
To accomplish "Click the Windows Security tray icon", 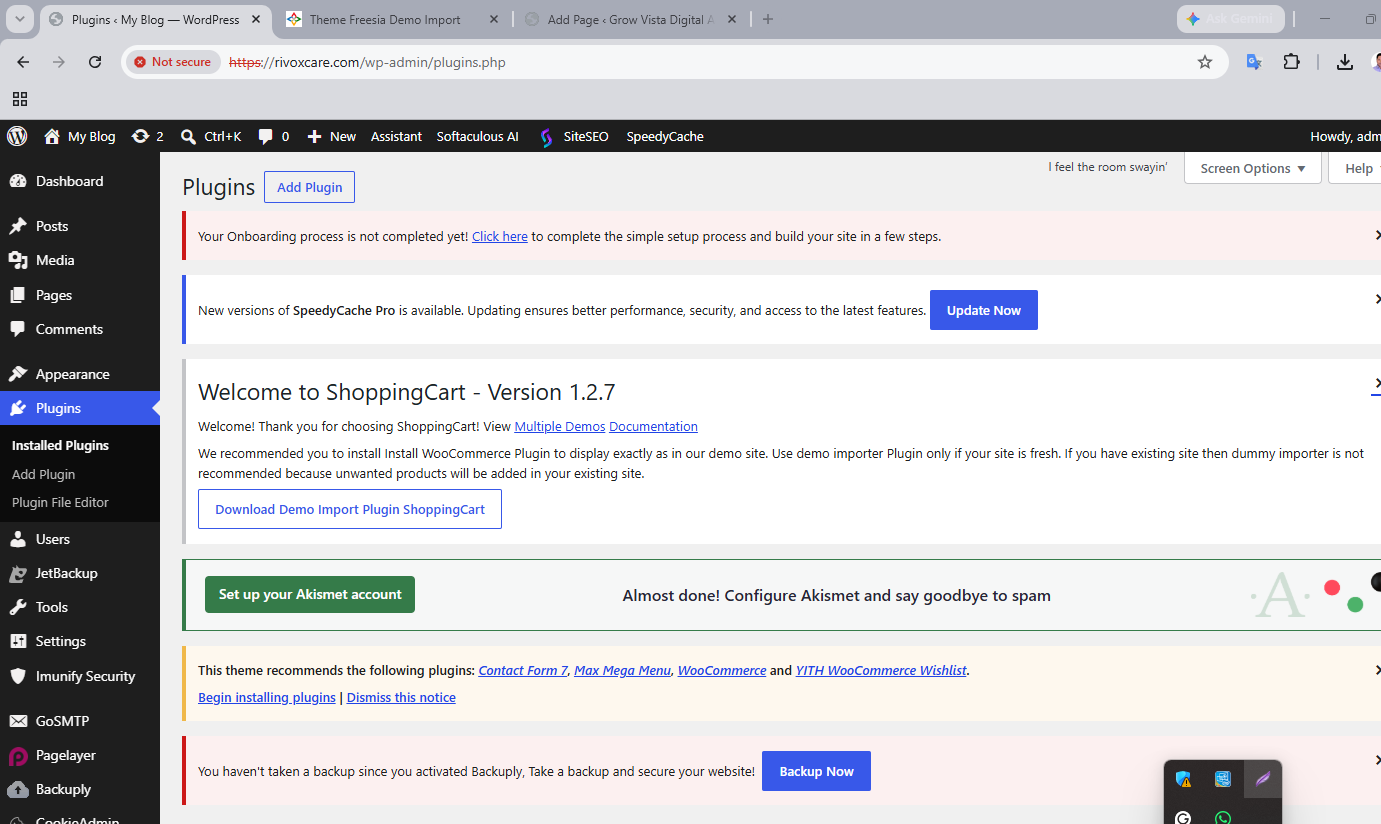I will coord(1184,779).
